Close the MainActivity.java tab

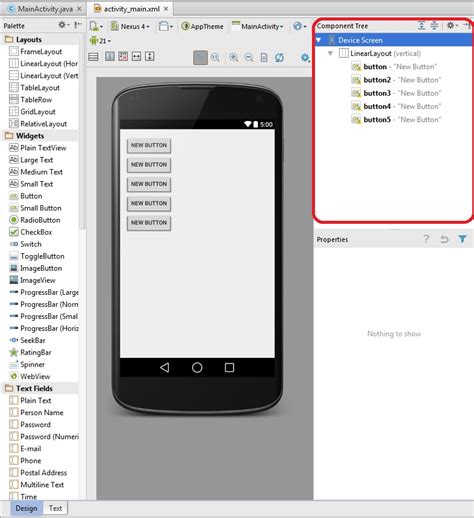coord(79,9)
